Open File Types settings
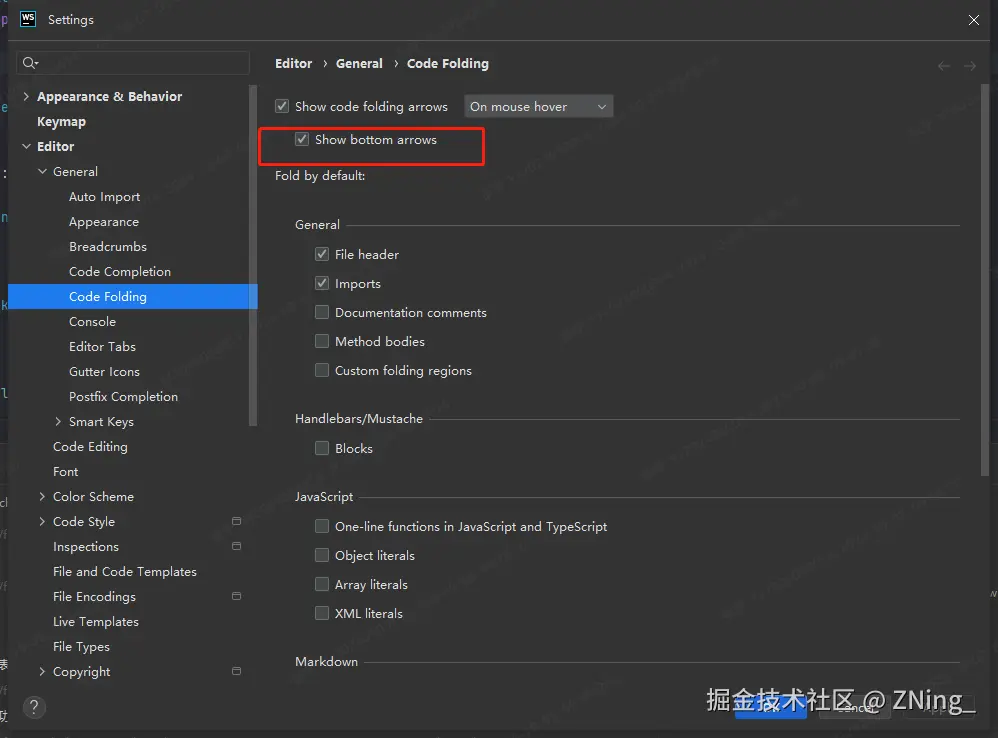The height and width of the screenshot is (738, 998). click(x=81, y=646)
